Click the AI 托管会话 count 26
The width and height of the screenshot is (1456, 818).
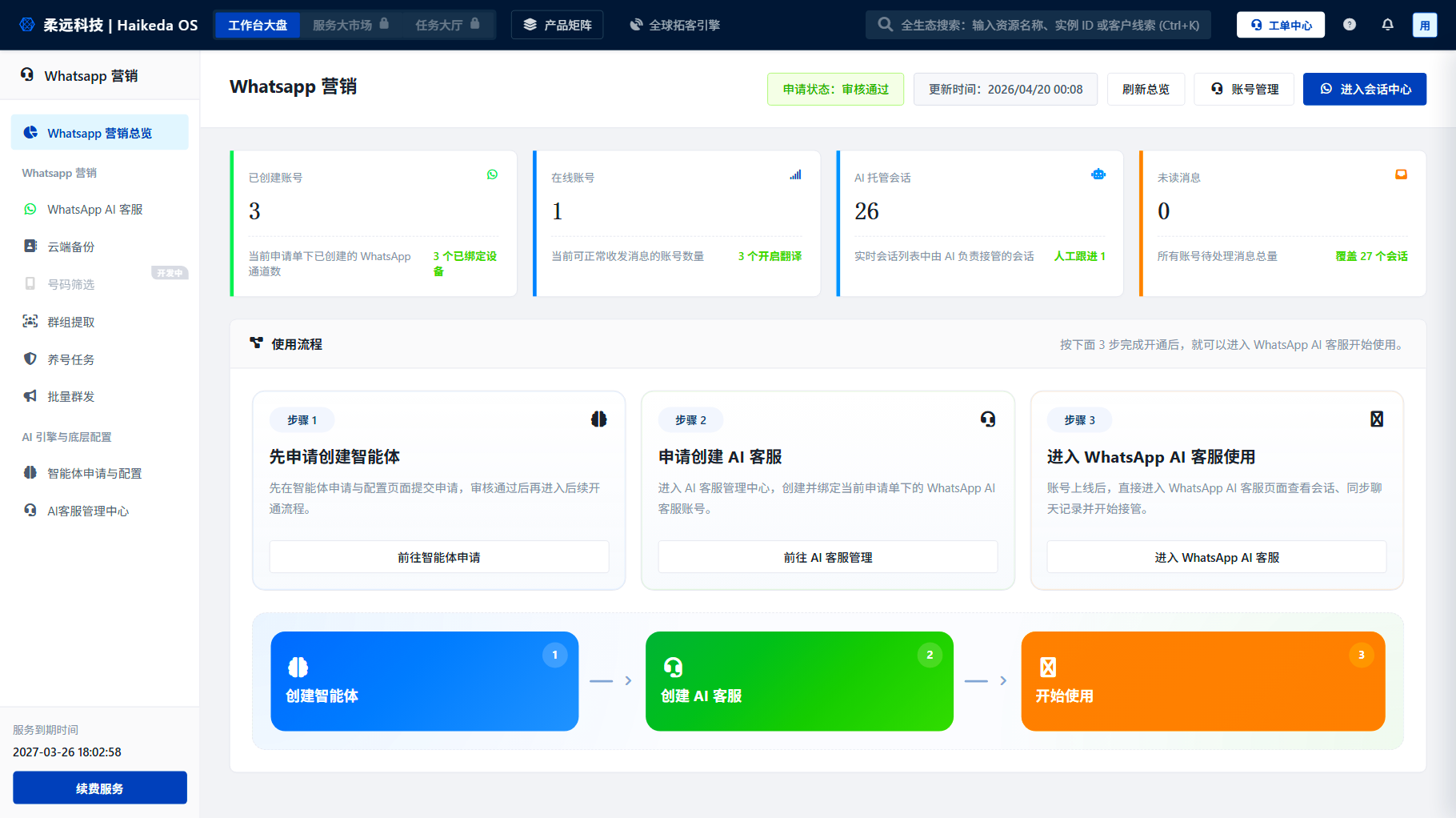pos(866,211)
